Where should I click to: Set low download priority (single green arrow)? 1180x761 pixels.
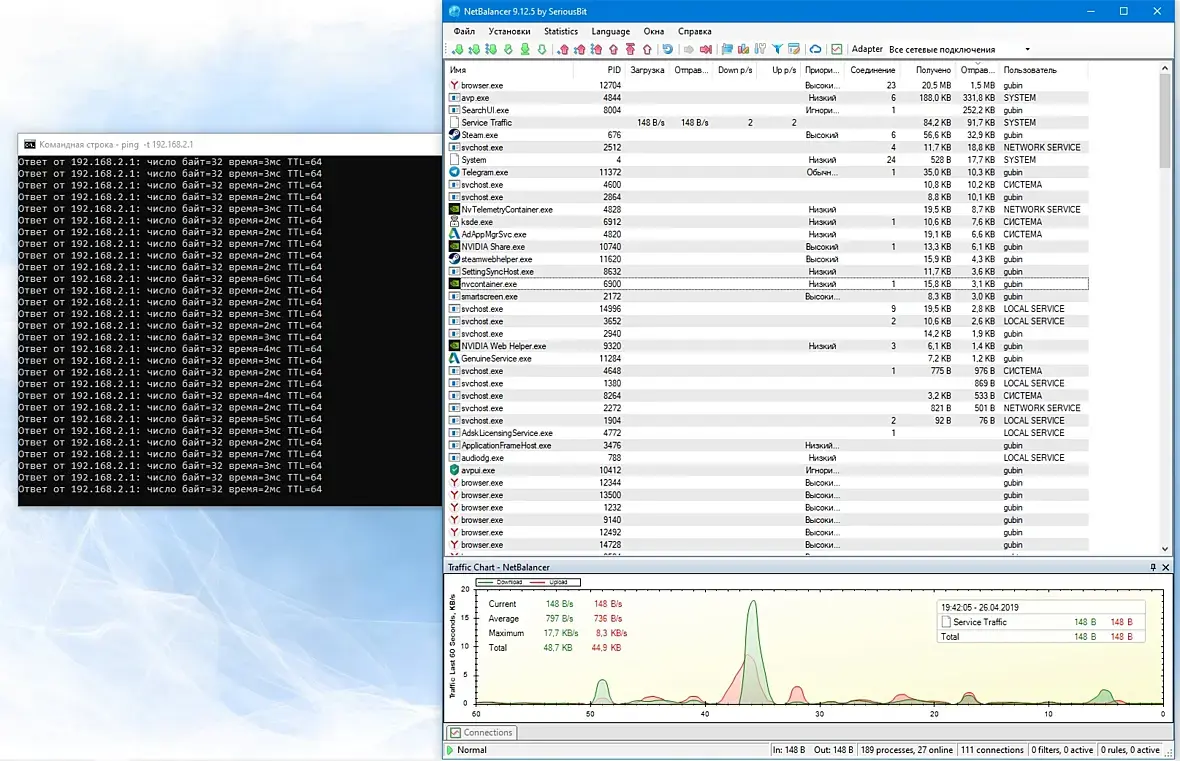click(458, 50)
